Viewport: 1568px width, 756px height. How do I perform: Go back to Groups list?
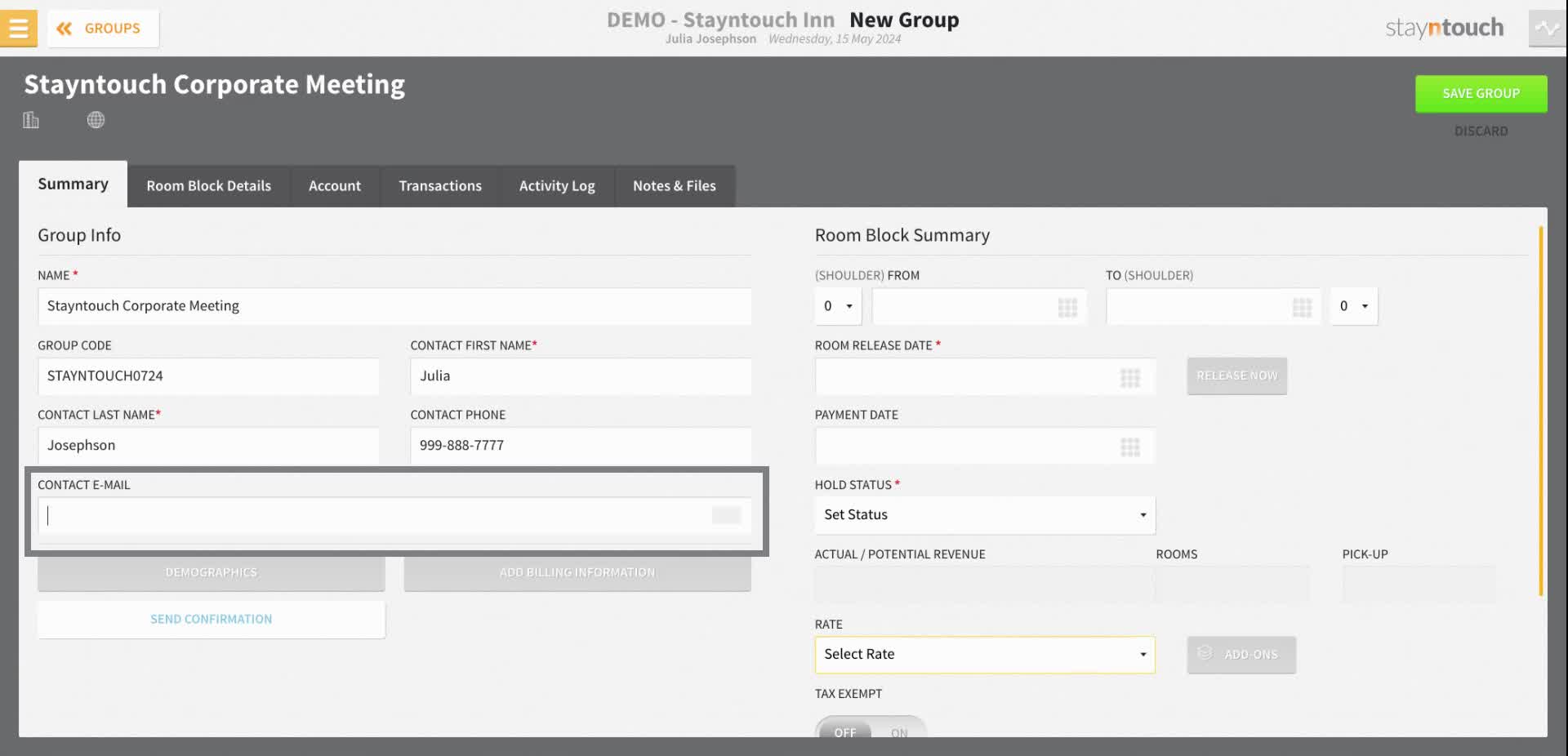coord(103,29)
